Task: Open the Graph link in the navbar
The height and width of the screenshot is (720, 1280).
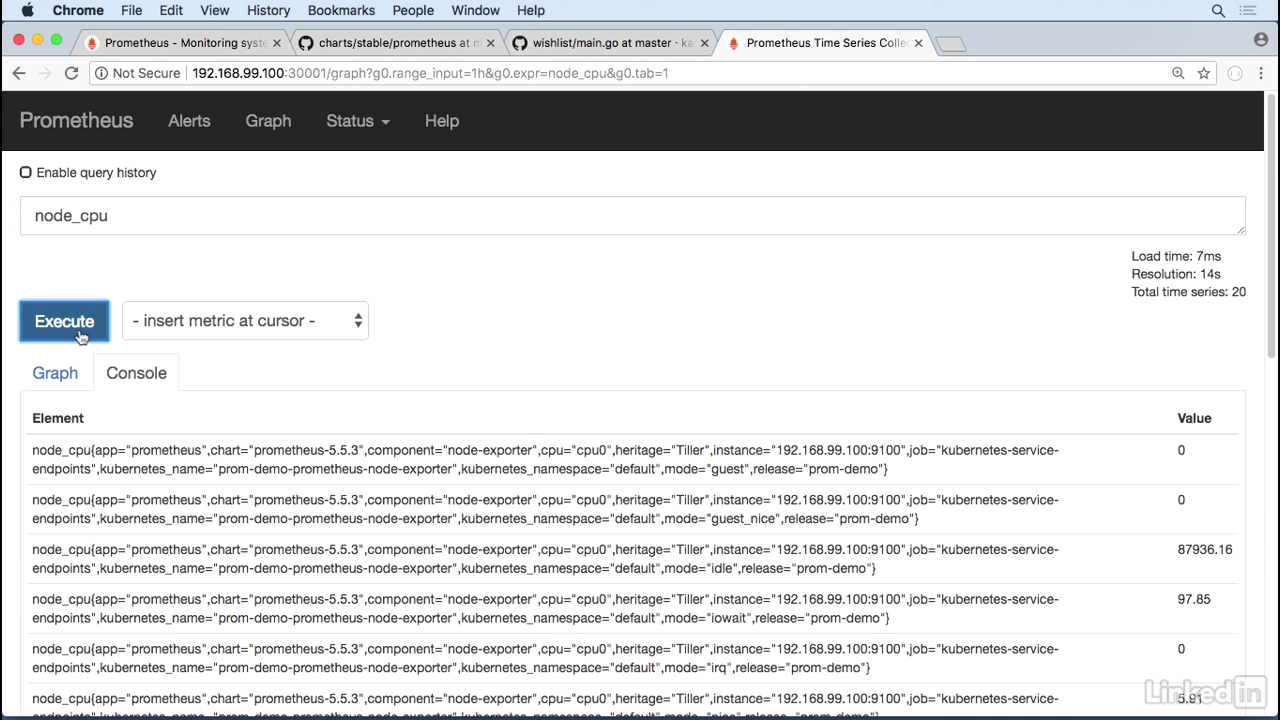Action: coord(268,121)
